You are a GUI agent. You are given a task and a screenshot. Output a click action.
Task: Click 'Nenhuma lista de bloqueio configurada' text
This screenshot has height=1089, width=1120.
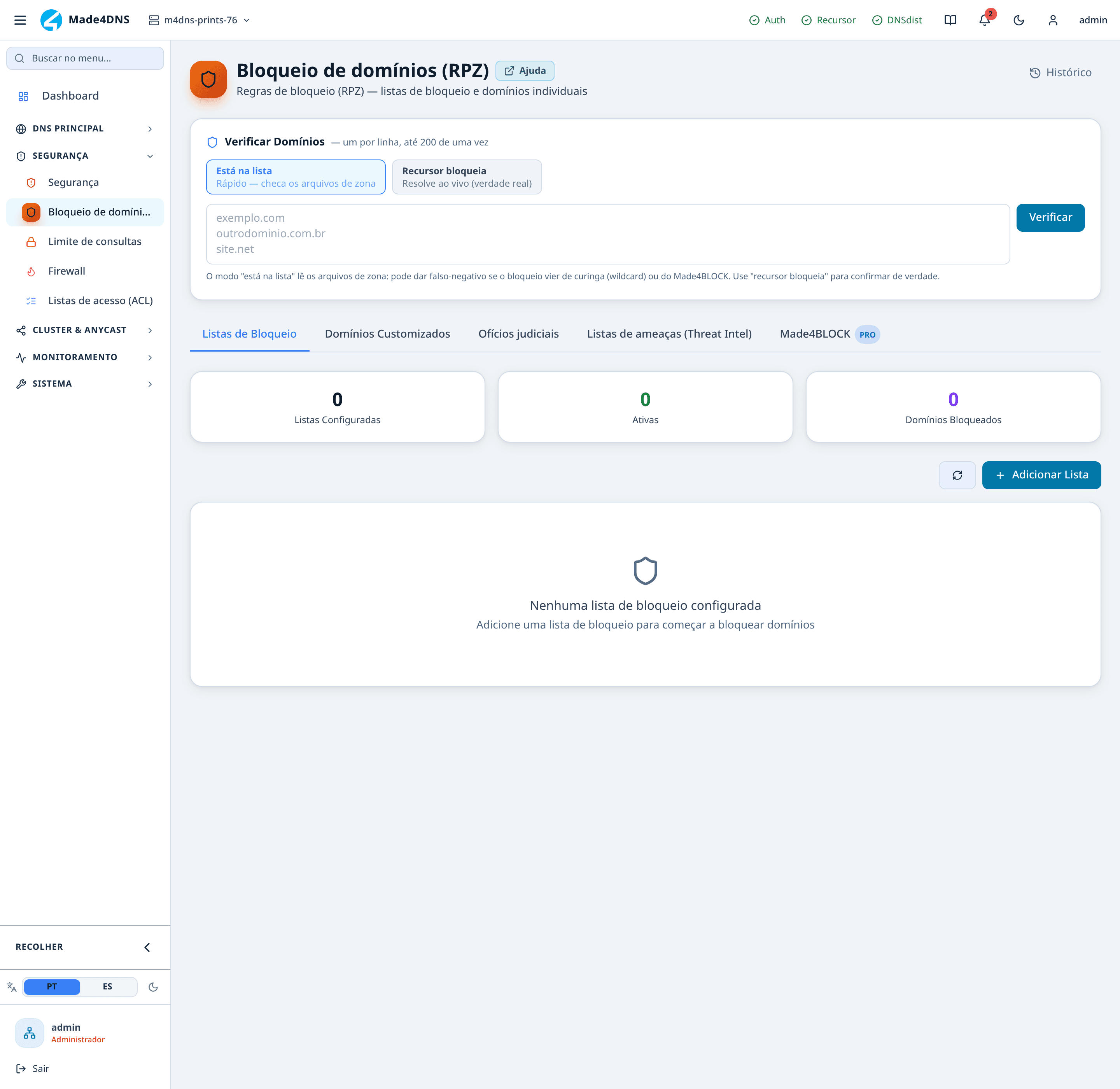click(645, 606)
